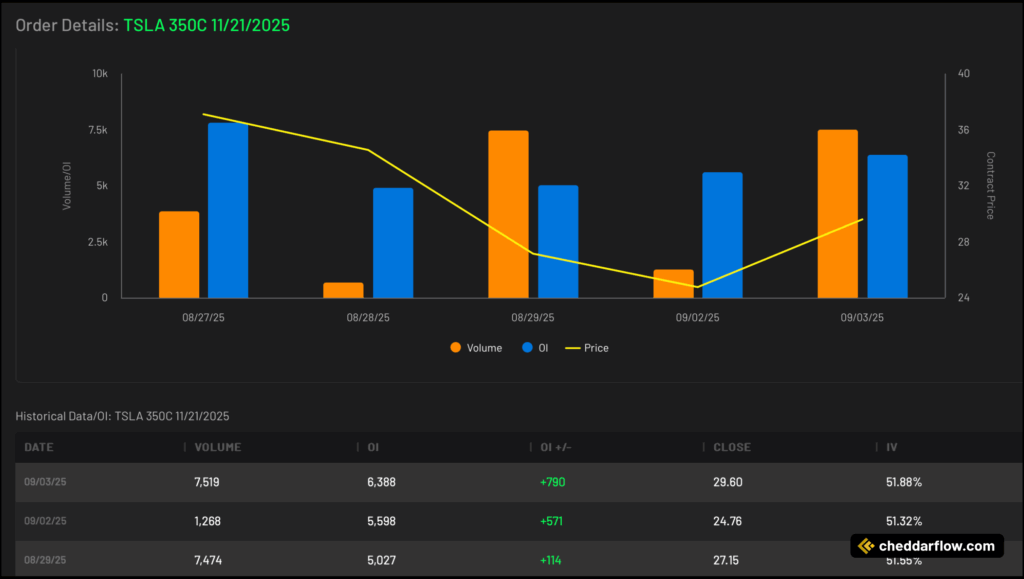Click the volume value 1,268
1024x579 pixels.
pos(207,522)
